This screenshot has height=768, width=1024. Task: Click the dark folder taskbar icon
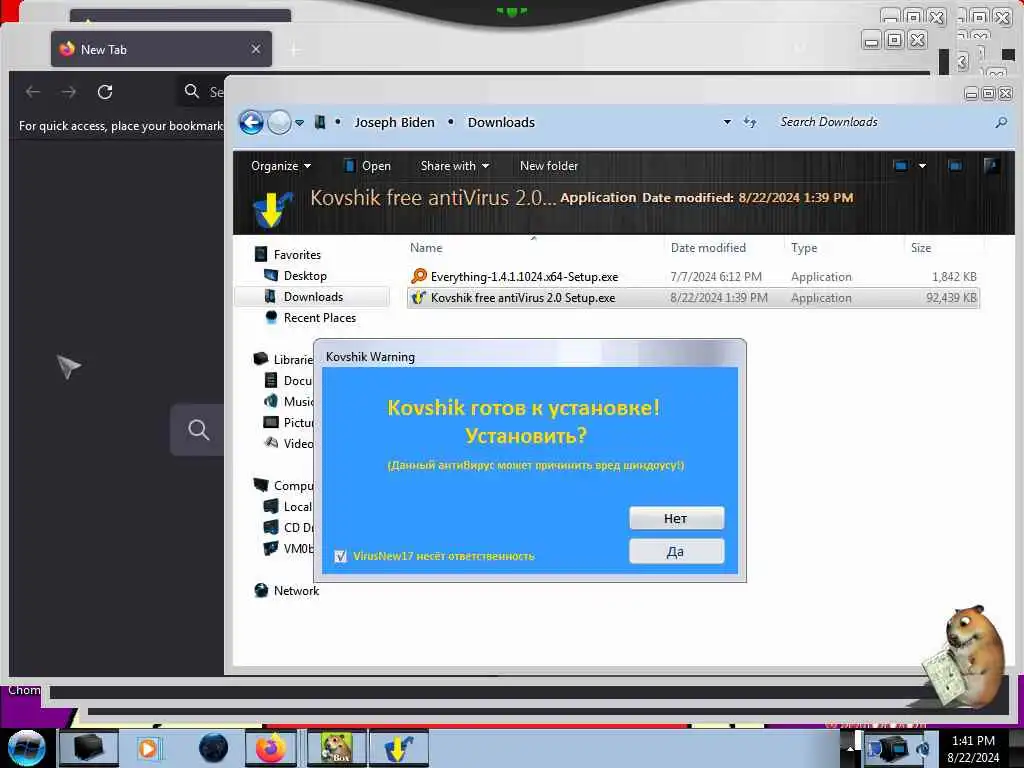[89, 748]
